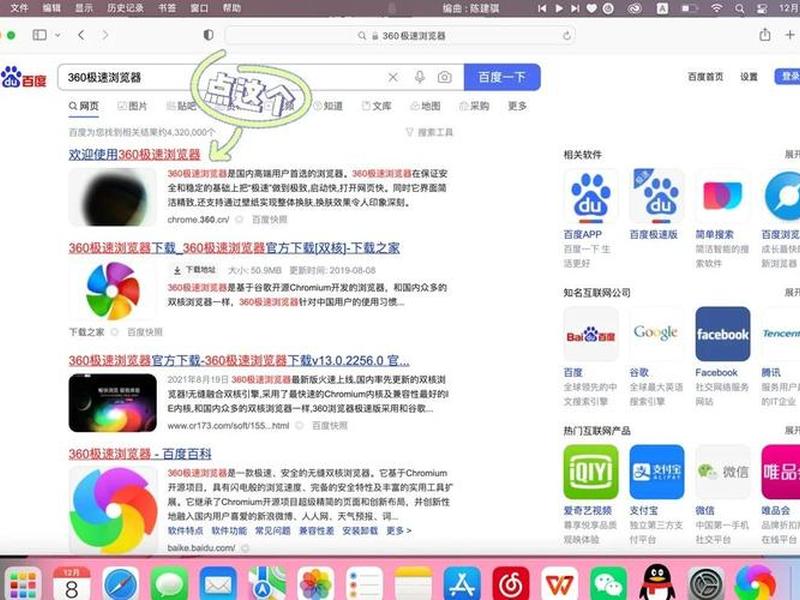The height and width of the screenshot is (600, 800).
Task: Select the 网页 search tab
Action: pos(84,106)
